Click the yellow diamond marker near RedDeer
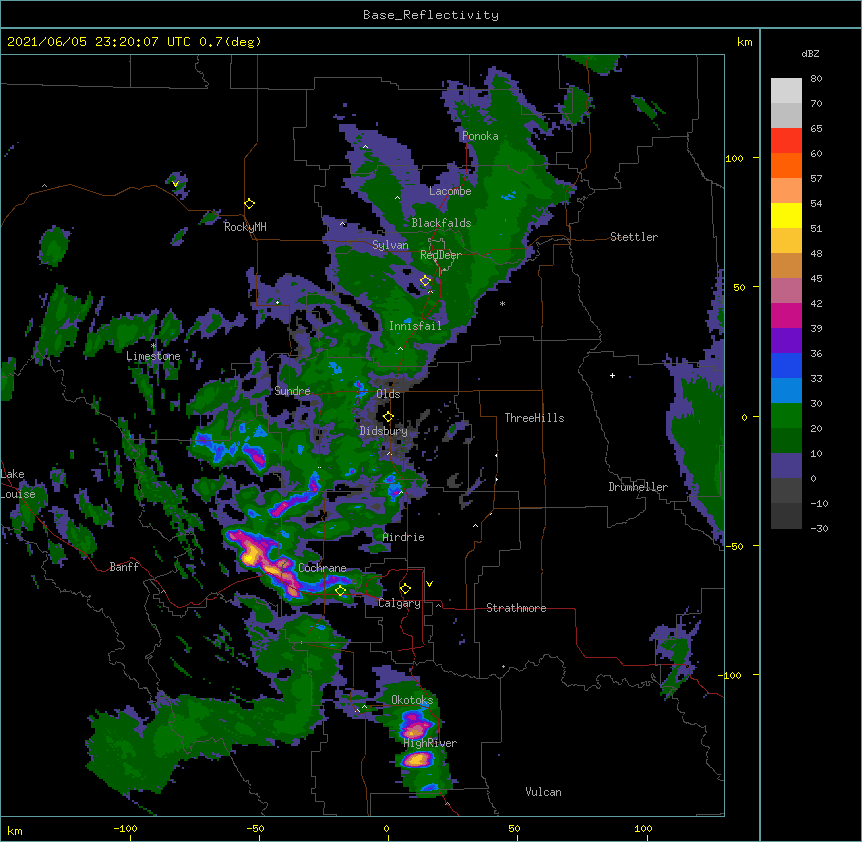862x842 pixels. click(426, 281)
